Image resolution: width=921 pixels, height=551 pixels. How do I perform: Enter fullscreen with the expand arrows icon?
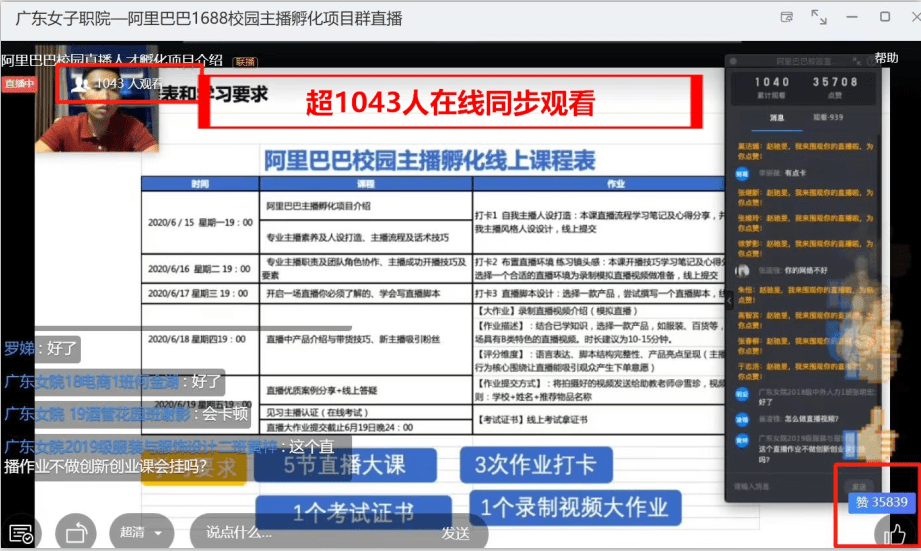[819, 17]
